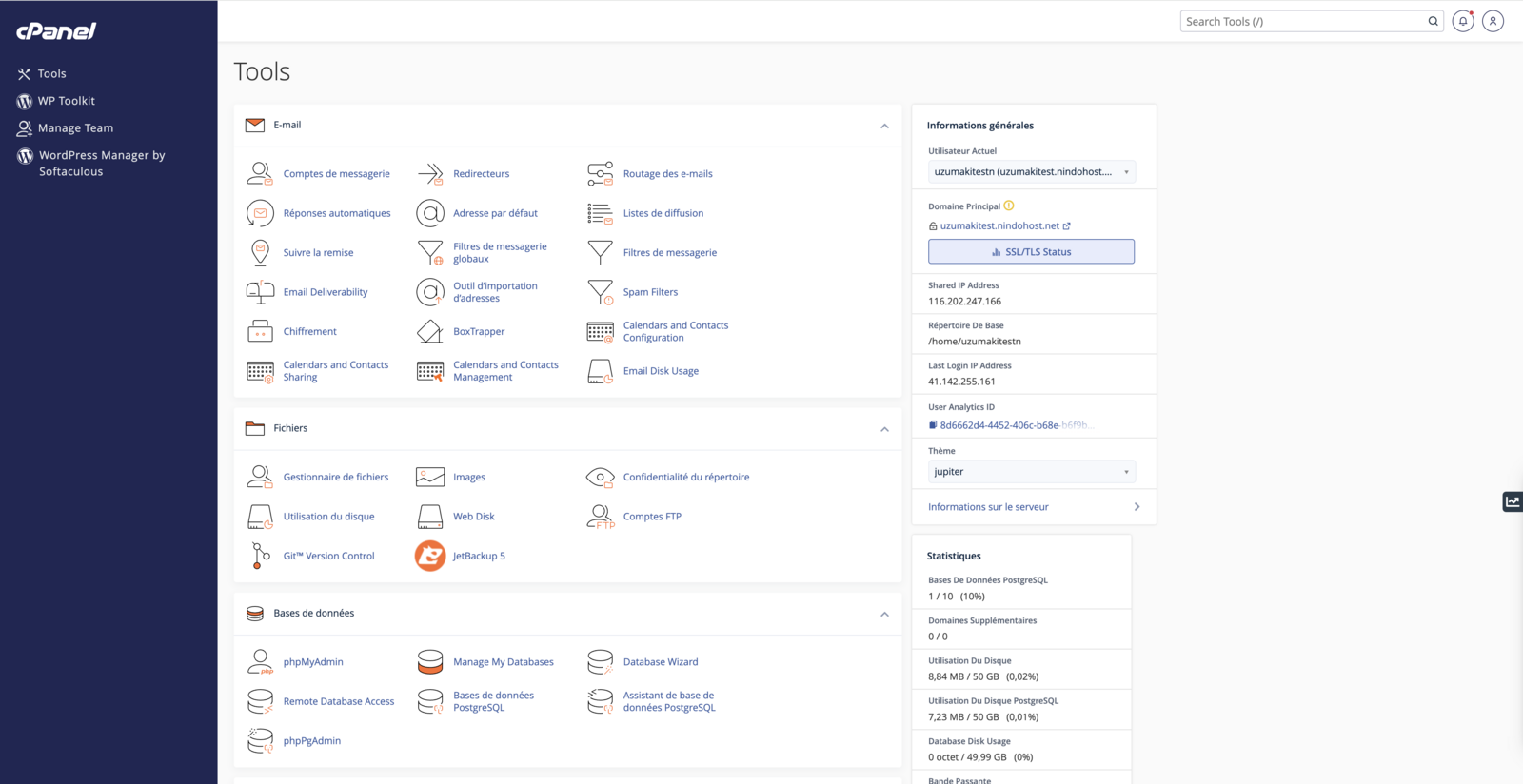The width and height of the screenshot is (1523, 784).
Task: Open Comptes de messagerie icon
Action: 260,173
